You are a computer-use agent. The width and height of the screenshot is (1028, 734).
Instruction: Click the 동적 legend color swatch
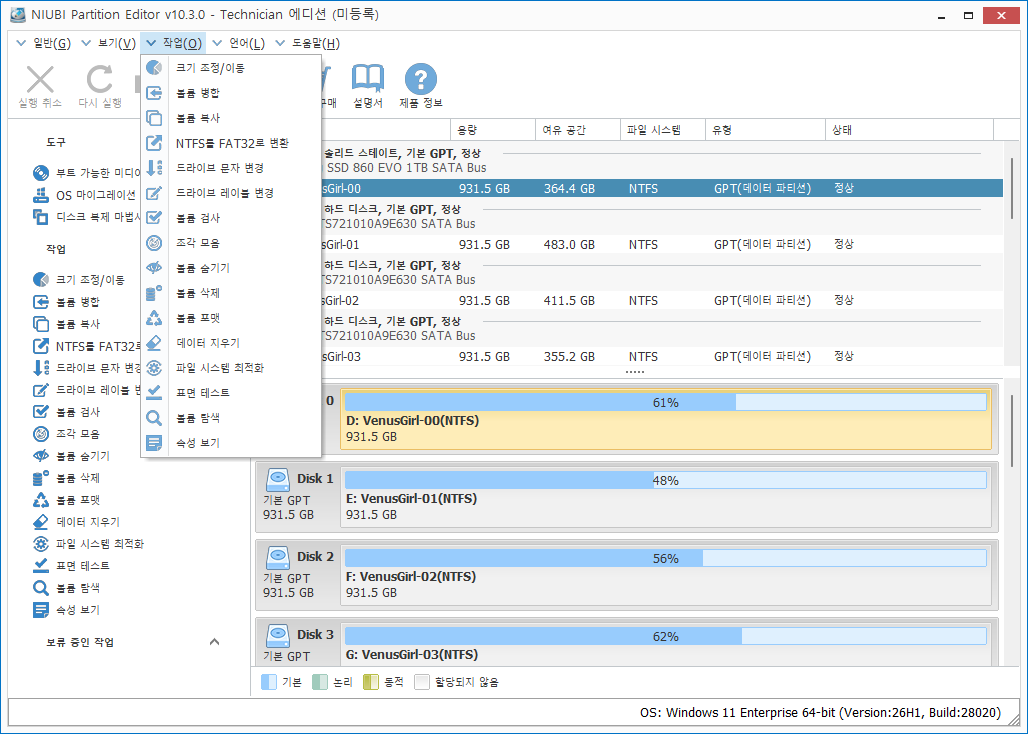coord(371,682)
